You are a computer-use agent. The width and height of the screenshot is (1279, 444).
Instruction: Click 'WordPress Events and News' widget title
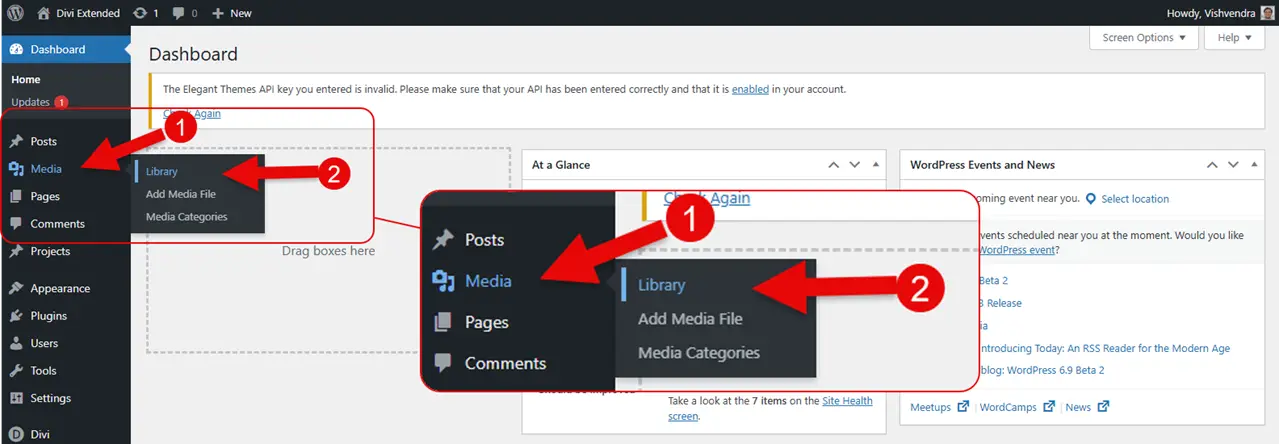pos(983,165)
